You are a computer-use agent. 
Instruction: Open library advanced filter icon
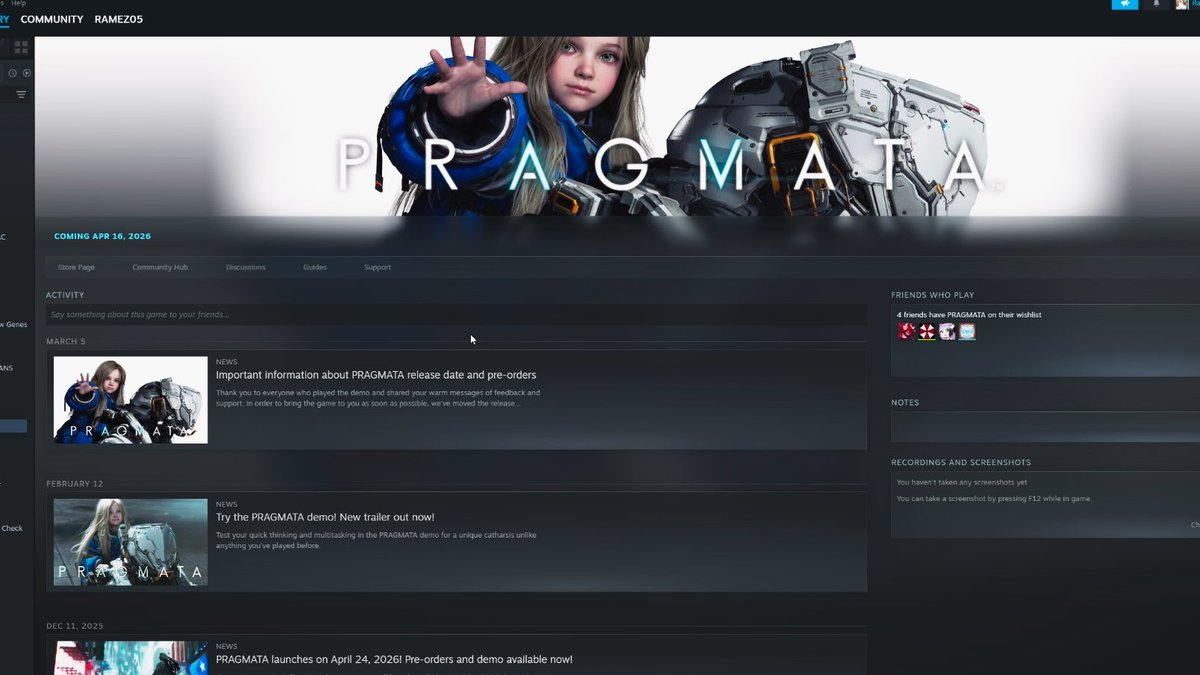coord(21,95)
